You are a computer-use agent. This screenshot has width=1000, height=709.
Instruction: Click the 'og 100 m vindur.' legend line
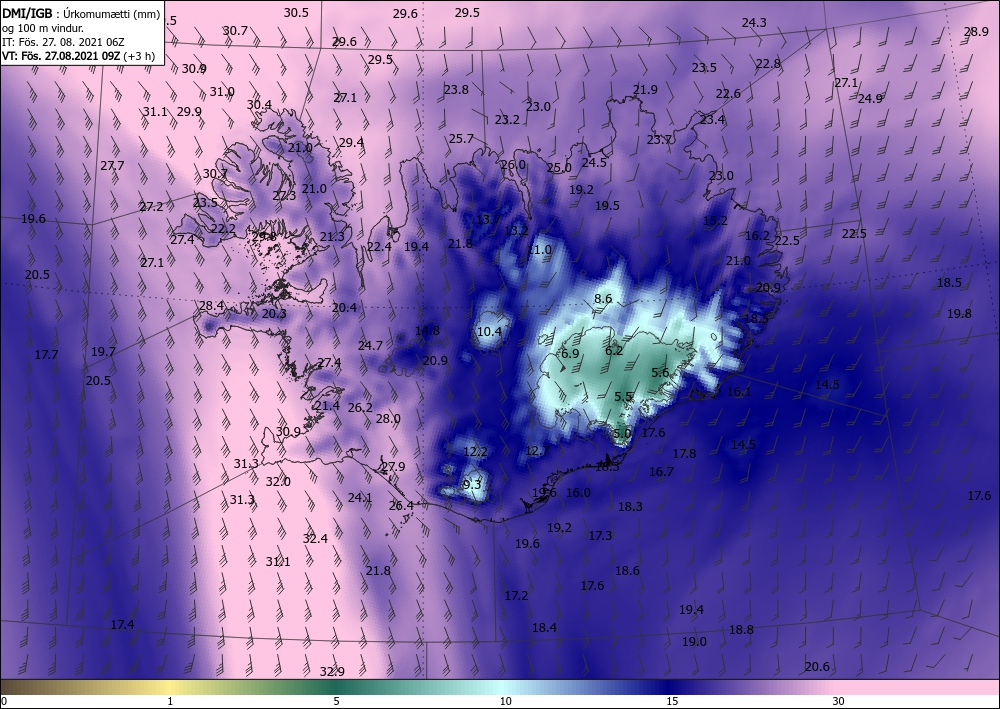pyautogui.click(x=43, y=28)
